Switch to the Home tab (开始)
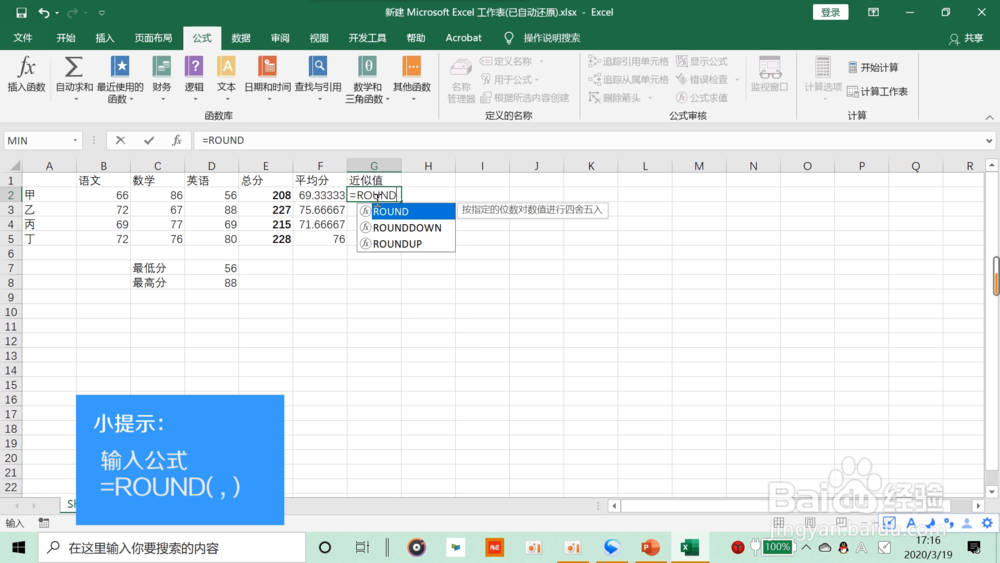The width and height of the screenshot is (1000, 563). [x=66, y=38]
